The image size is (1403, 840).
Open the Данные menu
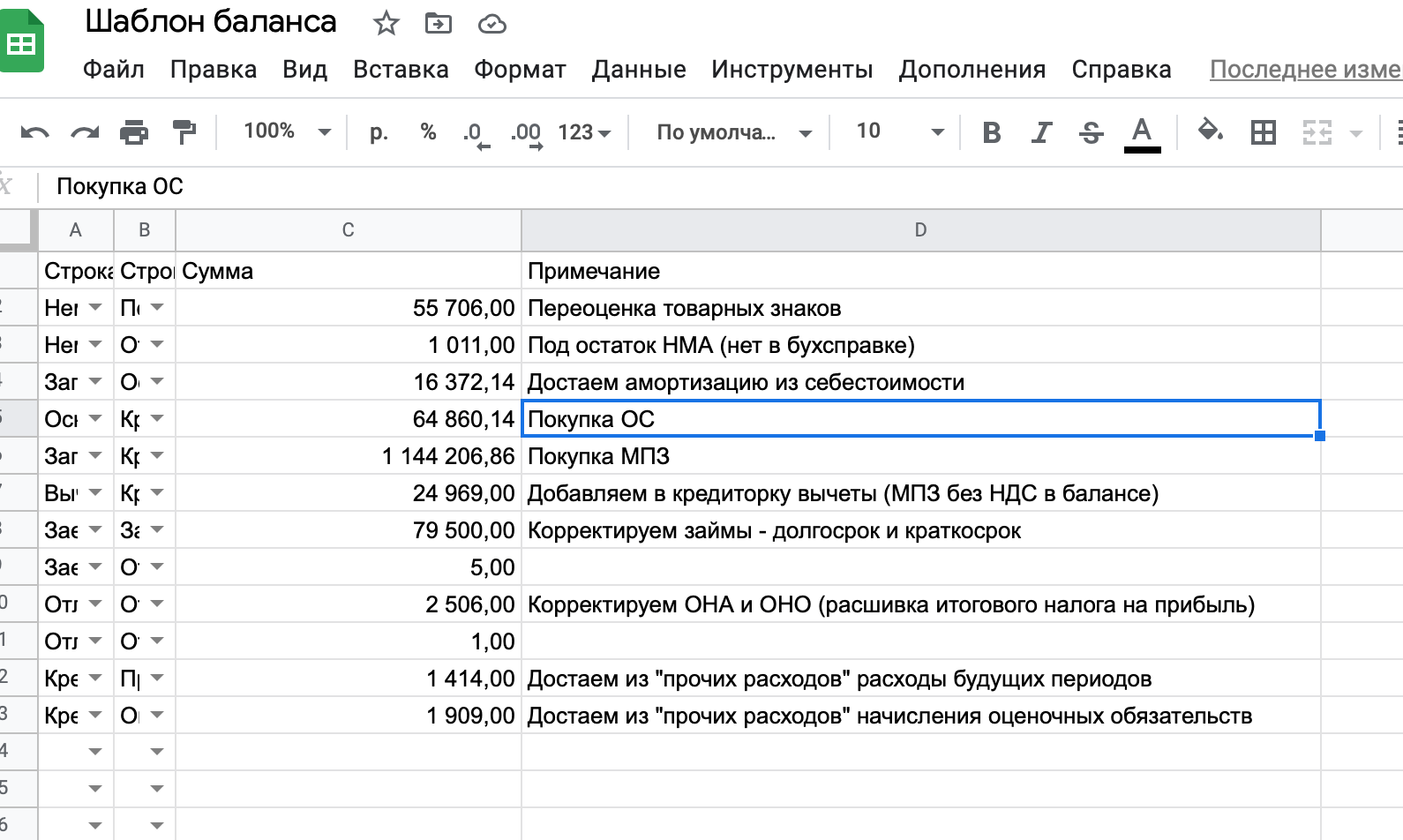(x=639, y=70)
